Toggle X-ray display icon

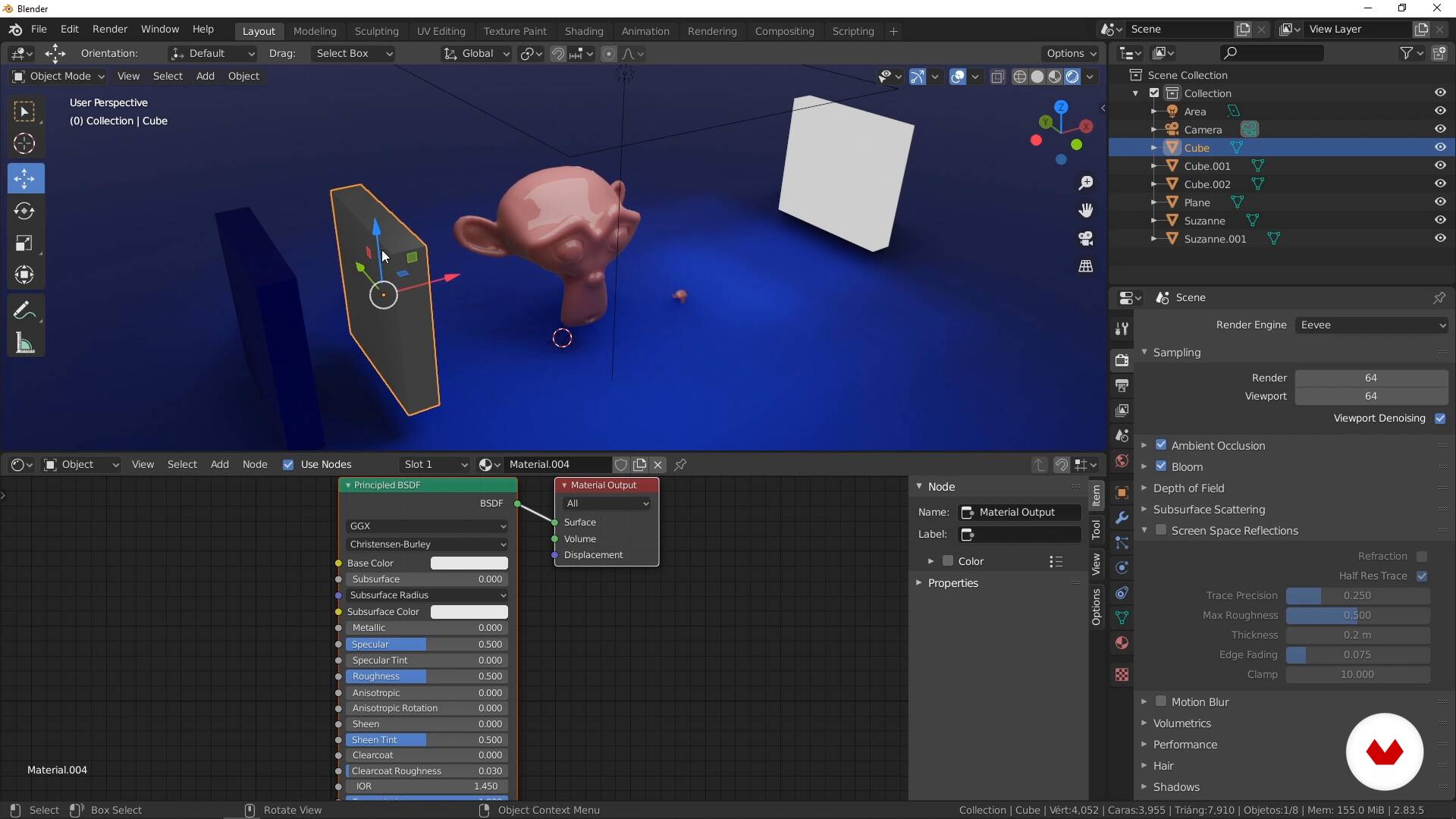tap(997, 77)
